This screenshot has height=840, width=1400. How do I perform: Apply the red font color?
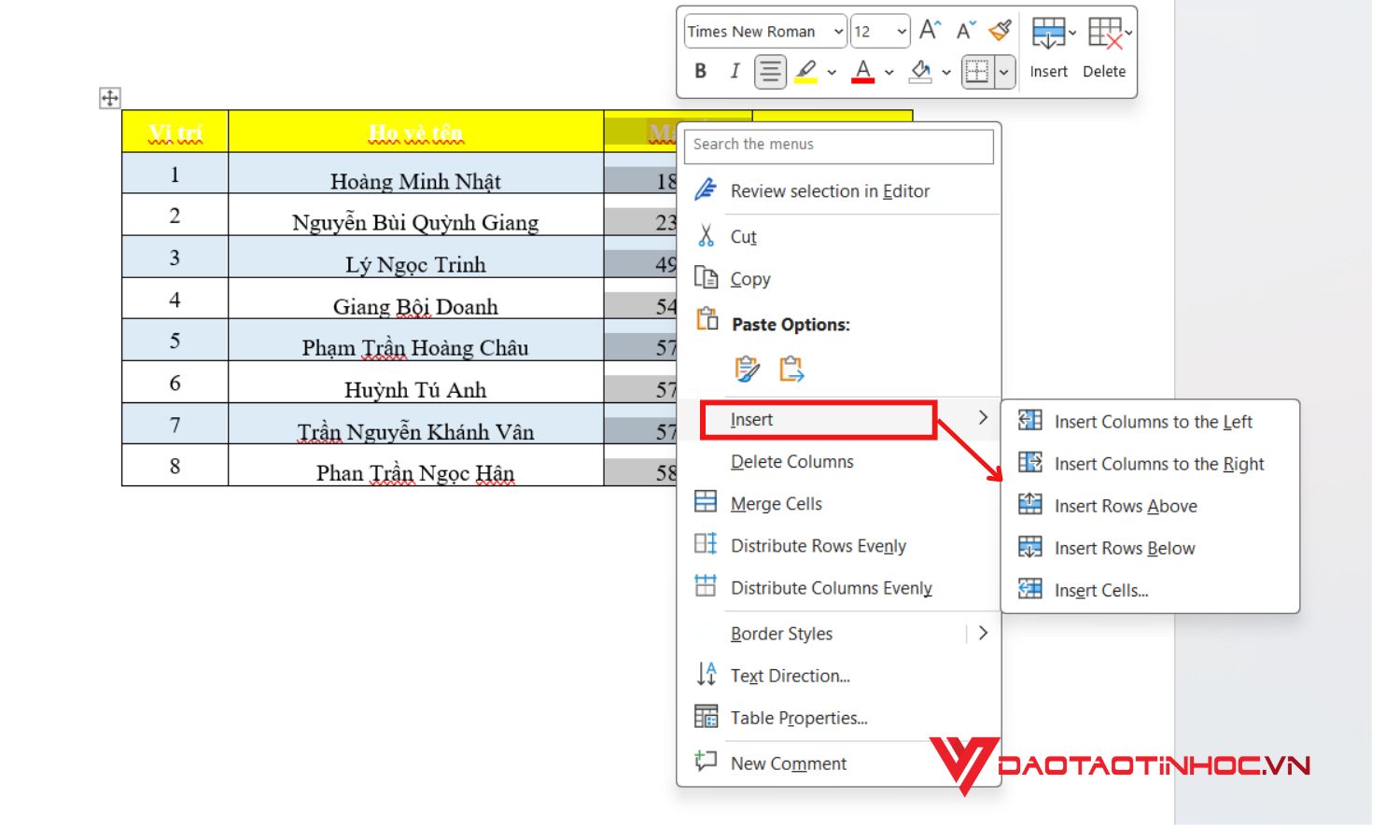(863, 71)
